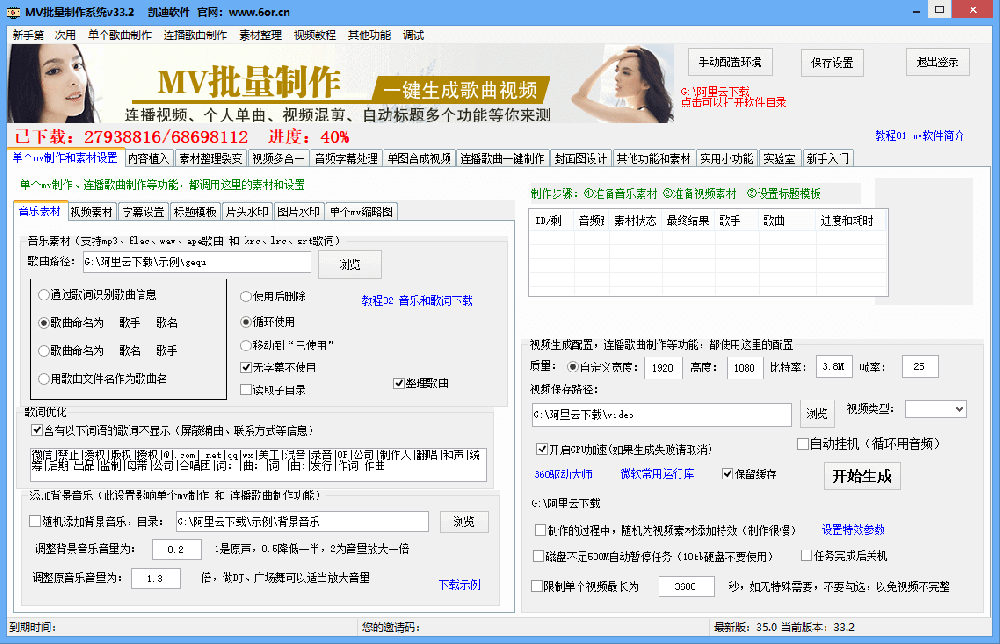Select 通过歌词识别歌曲信息 radio option
This screenshot has width=1000, height=644.
[97, 295]
